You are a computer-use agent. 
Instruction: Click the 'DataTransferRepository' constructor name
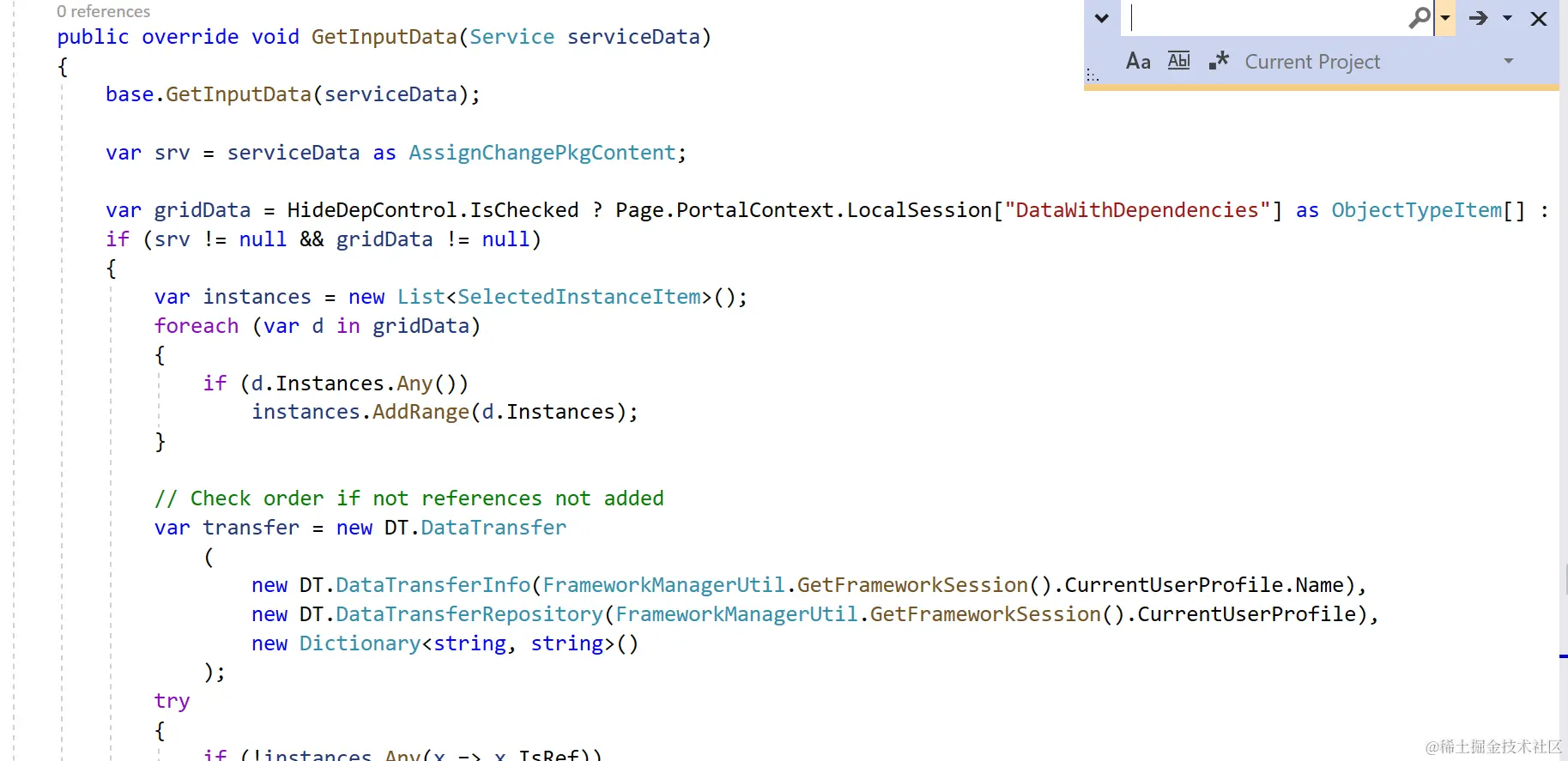pos(469,614)
